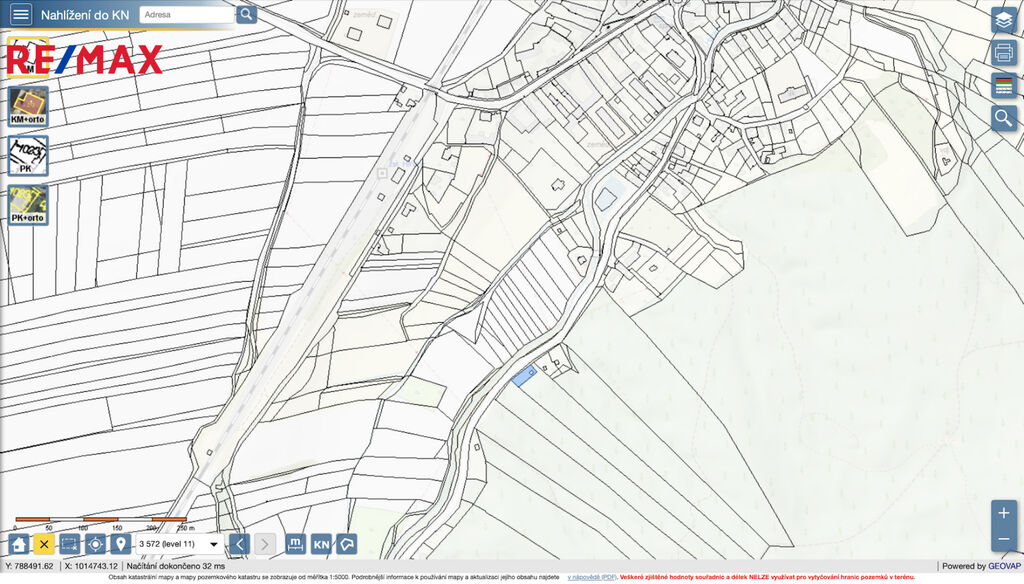
Task: Select the PK+orto basemap thumbnail
Action: tap(28, 205)
